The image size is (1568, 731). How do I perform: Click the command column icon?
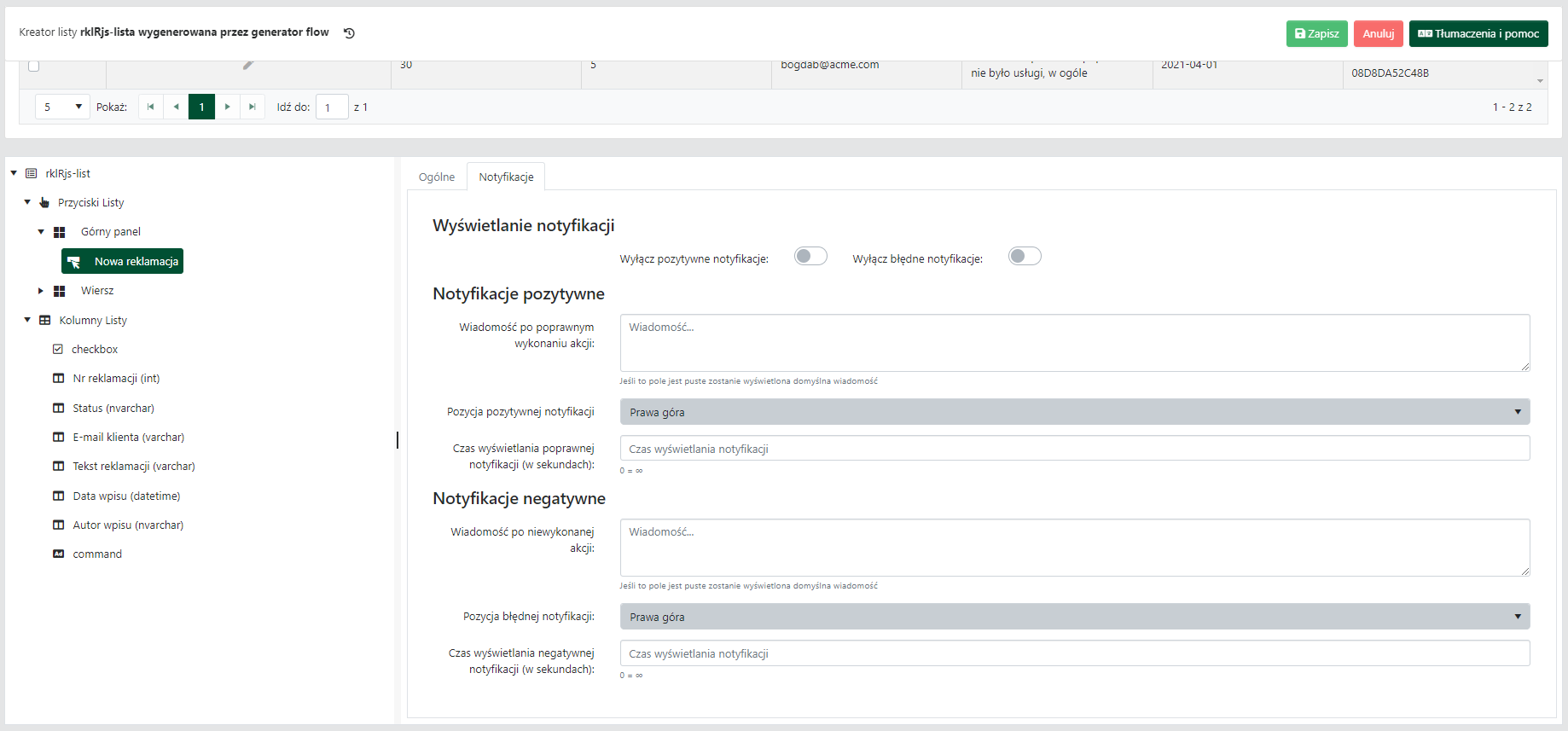59,554
